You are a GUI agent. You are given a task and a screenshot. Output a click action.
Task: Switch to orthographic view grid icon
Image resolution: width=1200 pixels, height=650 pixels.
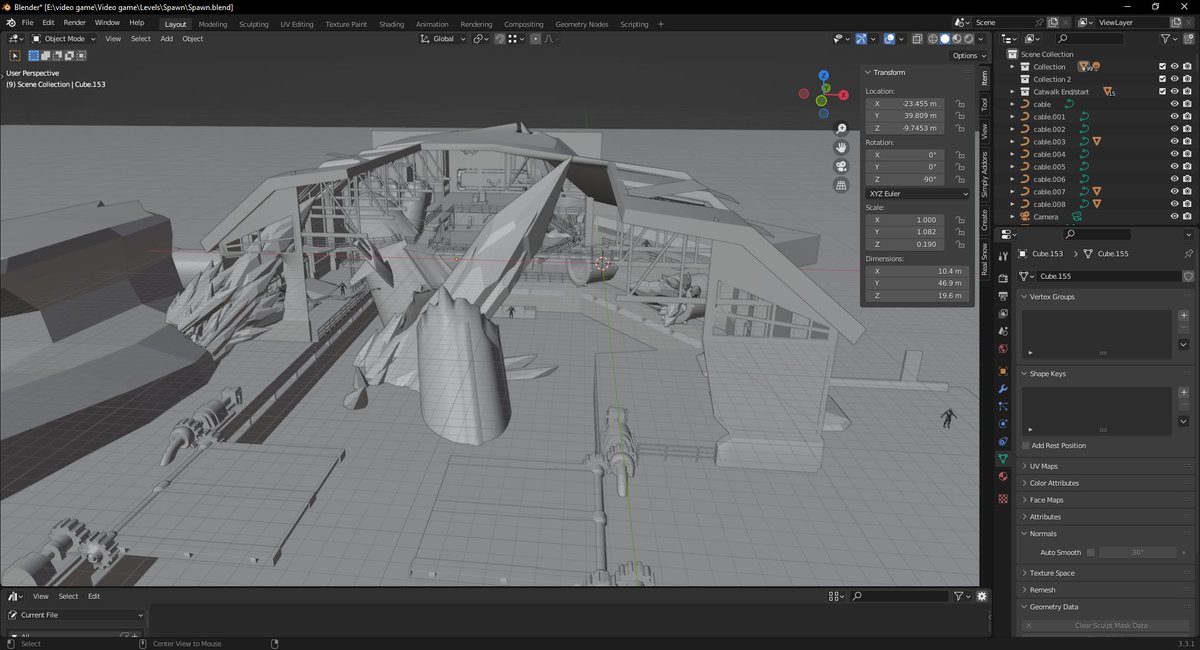(x=842, y=185)
